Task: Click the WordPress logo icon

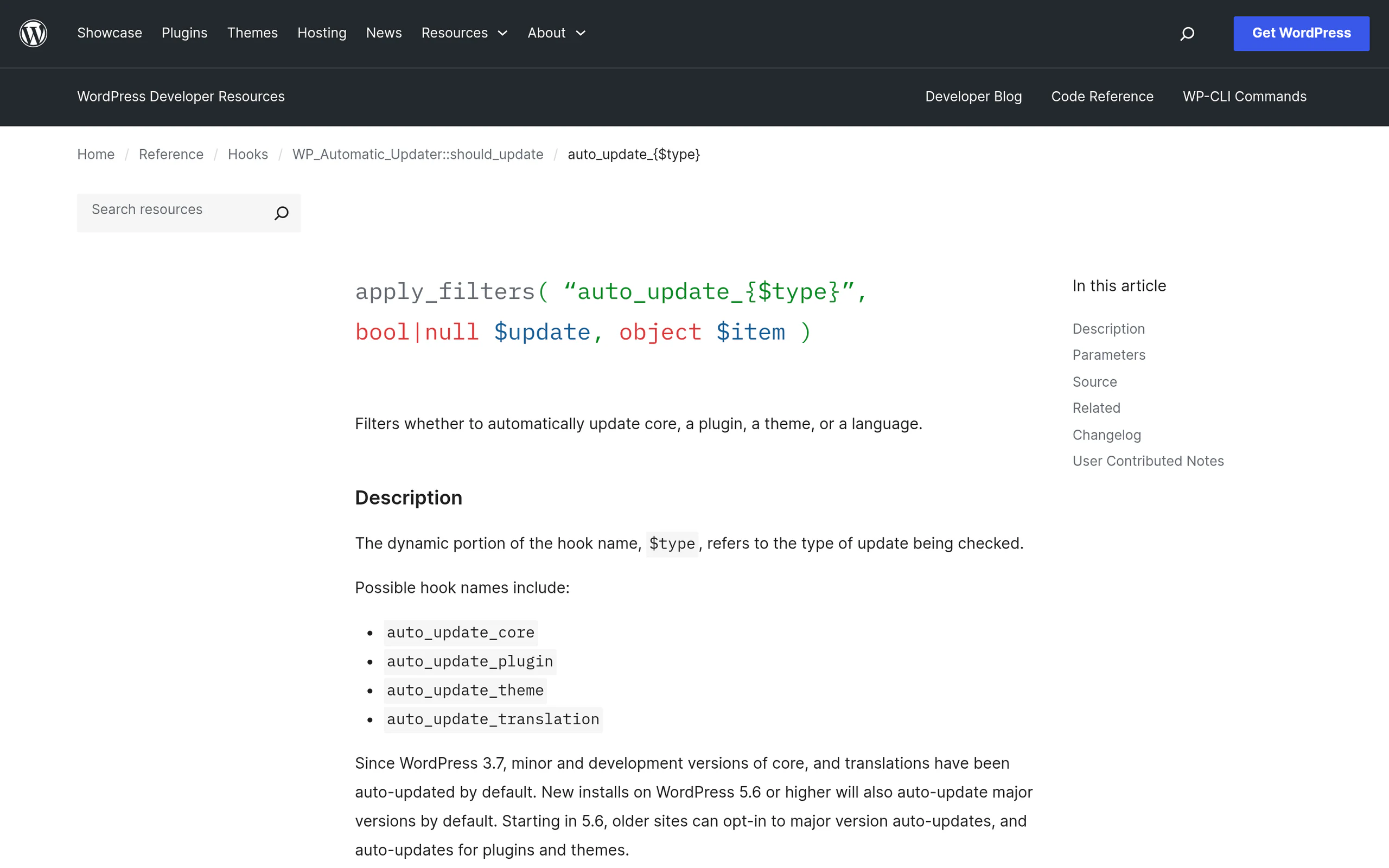Action: tap(33, 33)
